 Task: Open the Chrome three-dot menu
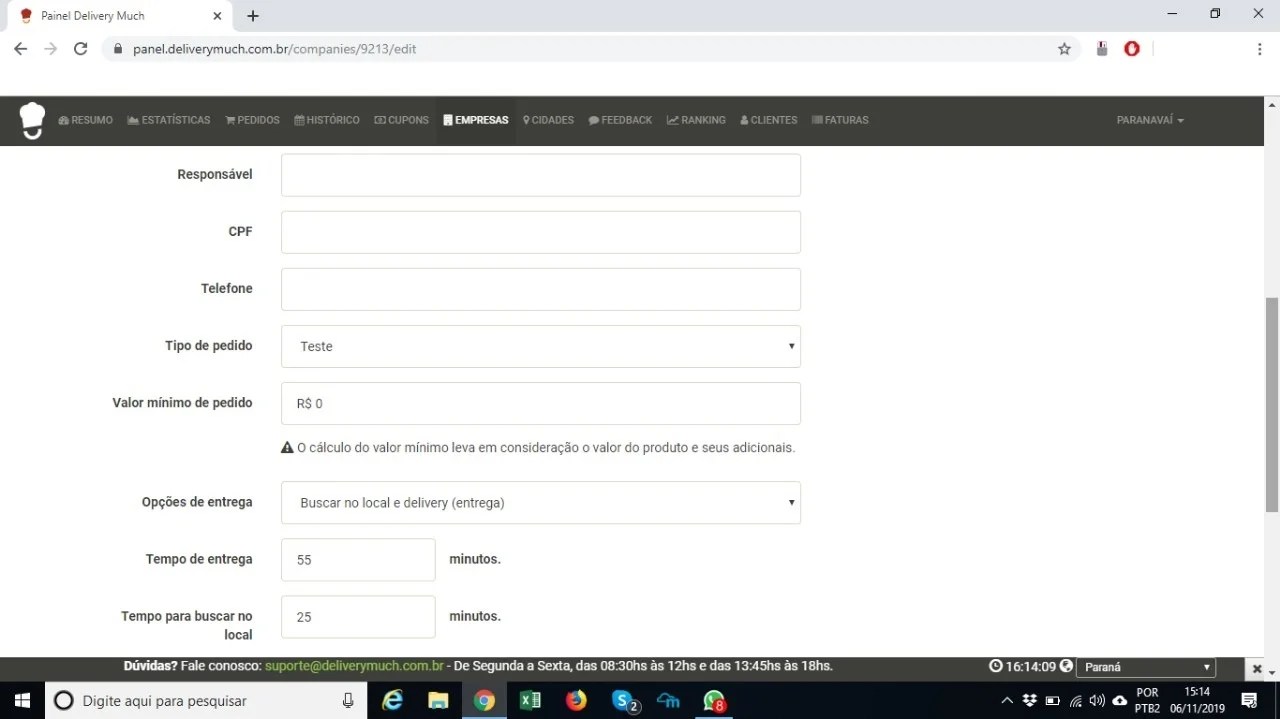coord(1259,49)
